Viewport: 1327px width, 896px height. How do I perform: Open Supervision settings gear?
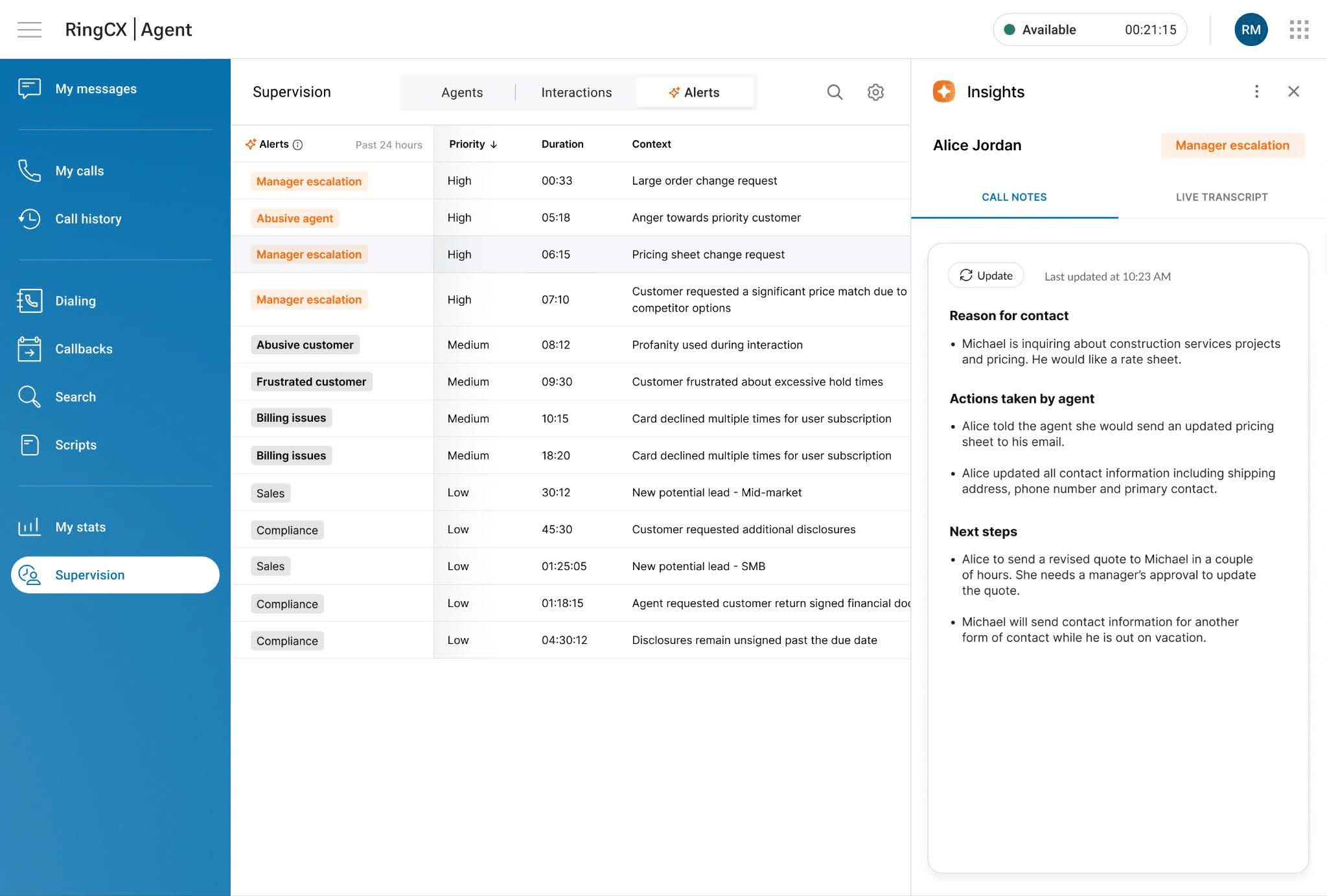[x=875, y=92]
